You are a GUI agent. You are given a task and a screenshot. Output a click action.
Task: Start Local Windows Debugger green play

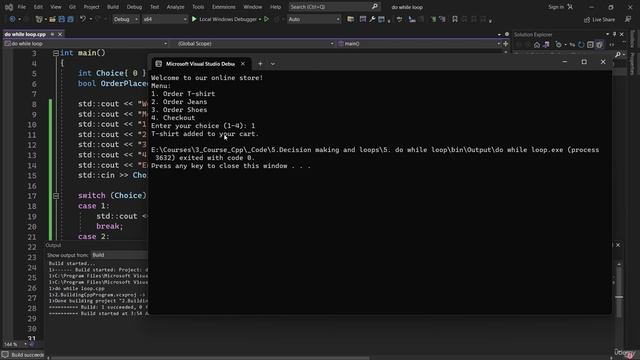[x=194, y=19]
